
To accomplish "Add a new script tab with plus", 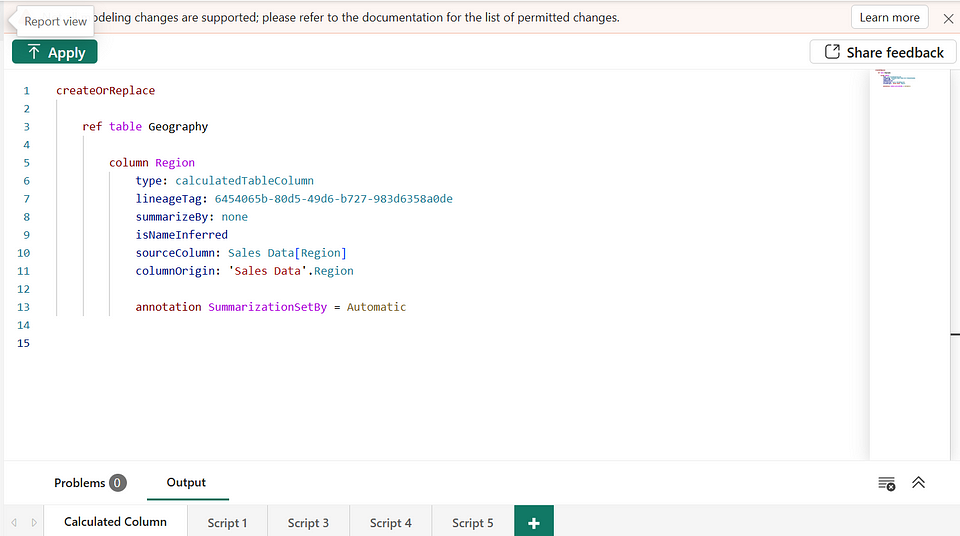I will click(534, 523).
